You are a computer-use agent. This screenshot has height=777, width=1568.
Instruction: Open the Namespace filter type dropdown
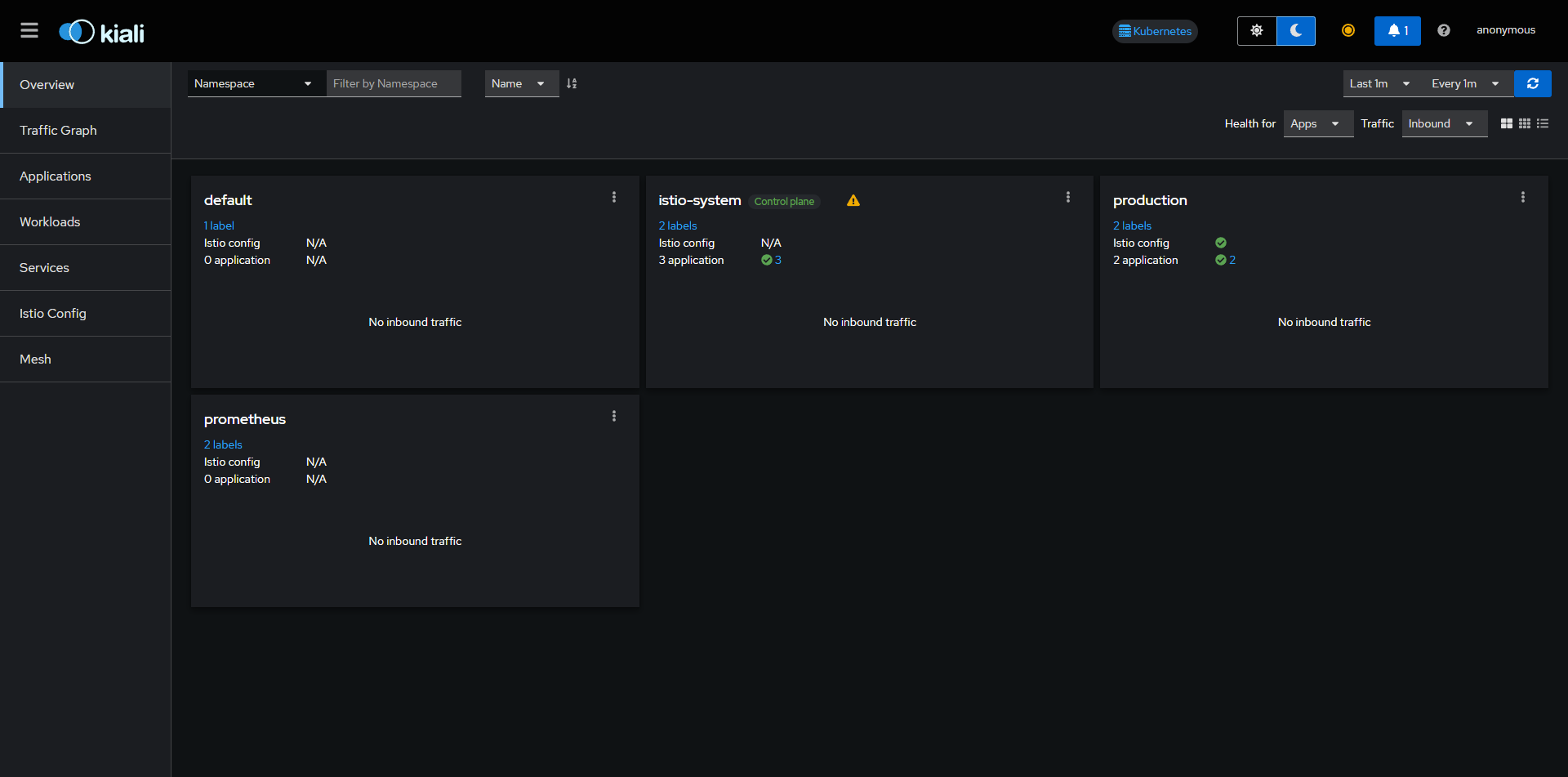255,83
